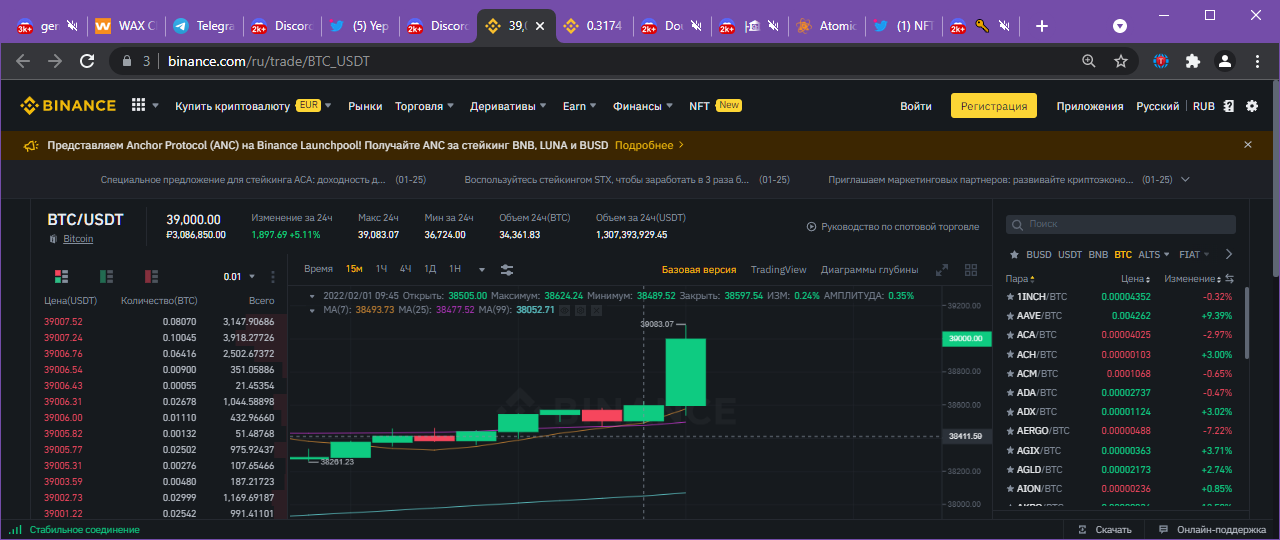Viewport: 1280px width, 540px height.
Task: Expand more chart intervals dropdown arrow
Action: [482, 269]
